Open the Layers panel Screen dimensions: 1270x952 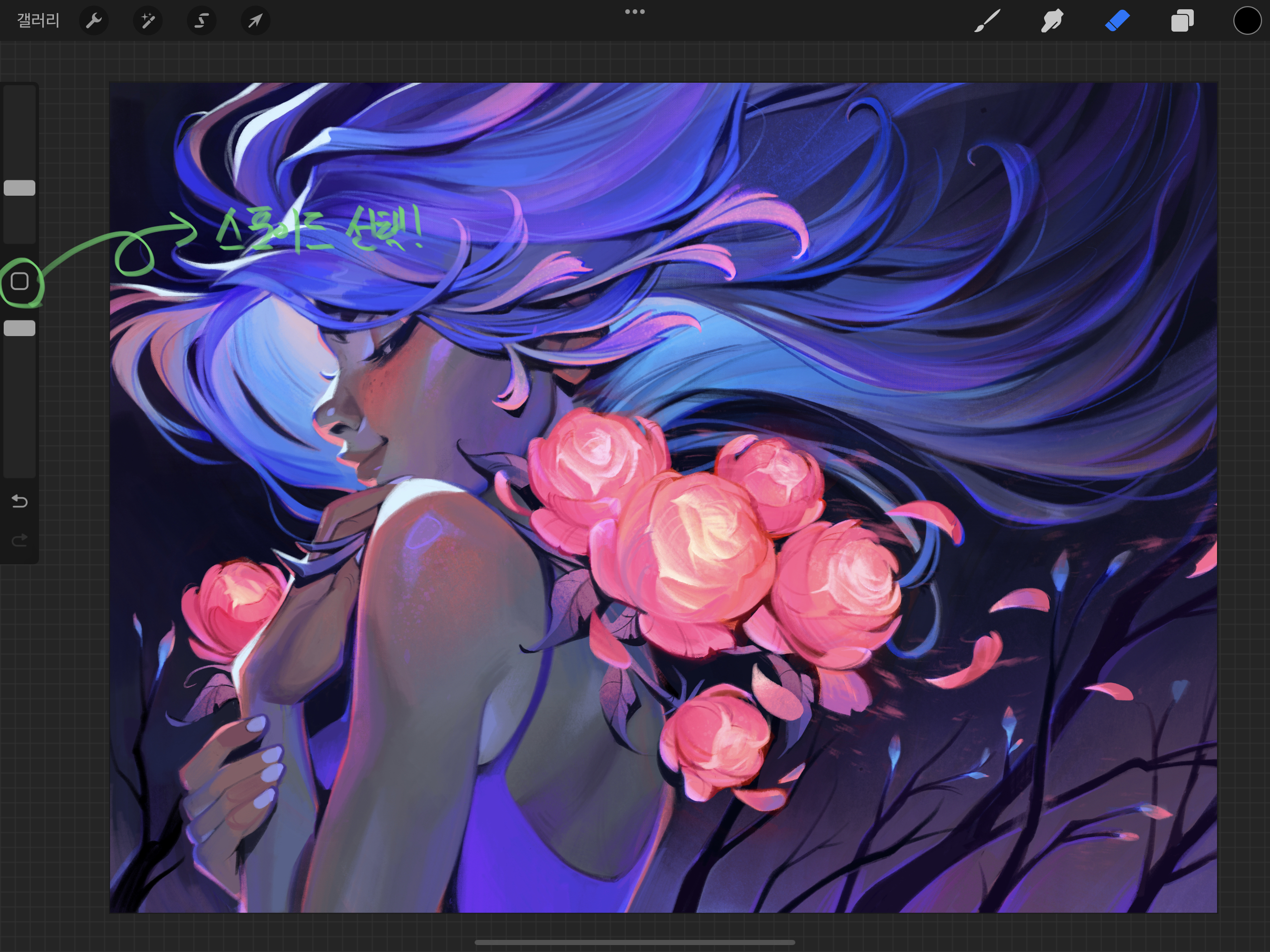pos(1182,21)
